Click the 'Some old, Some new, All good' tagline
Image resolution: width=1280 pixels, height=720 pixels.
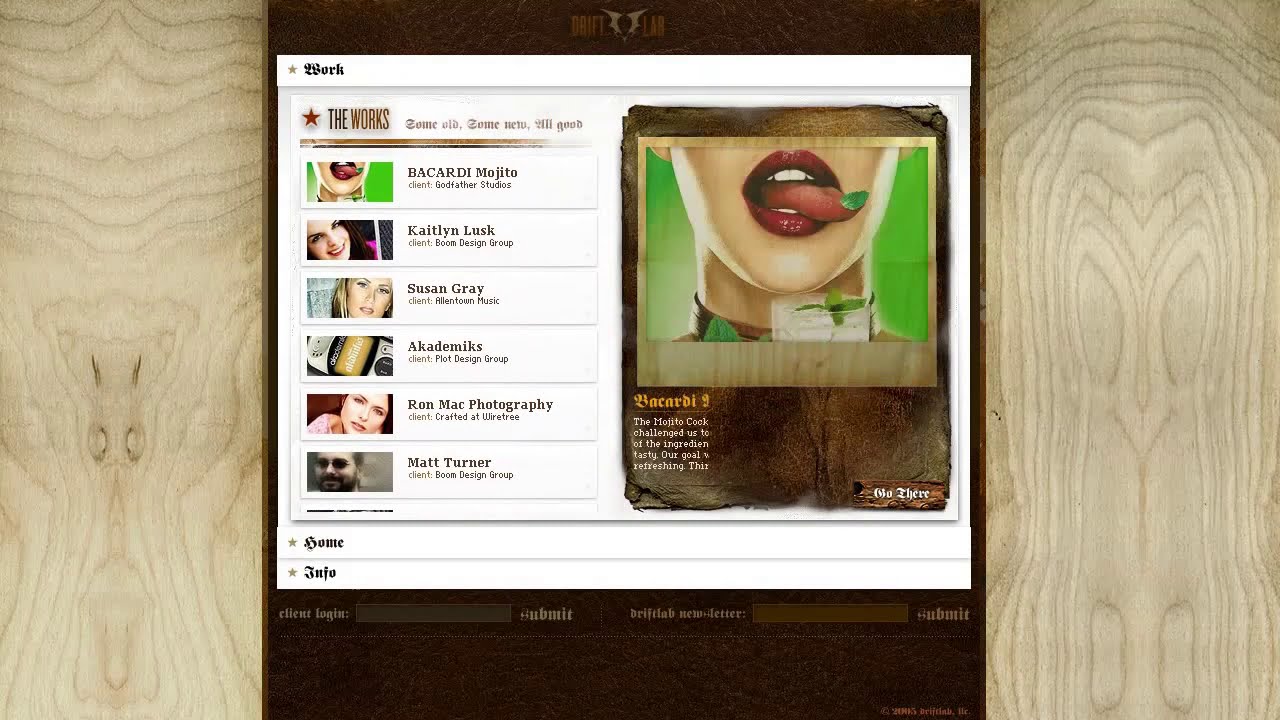pos(494,124)
